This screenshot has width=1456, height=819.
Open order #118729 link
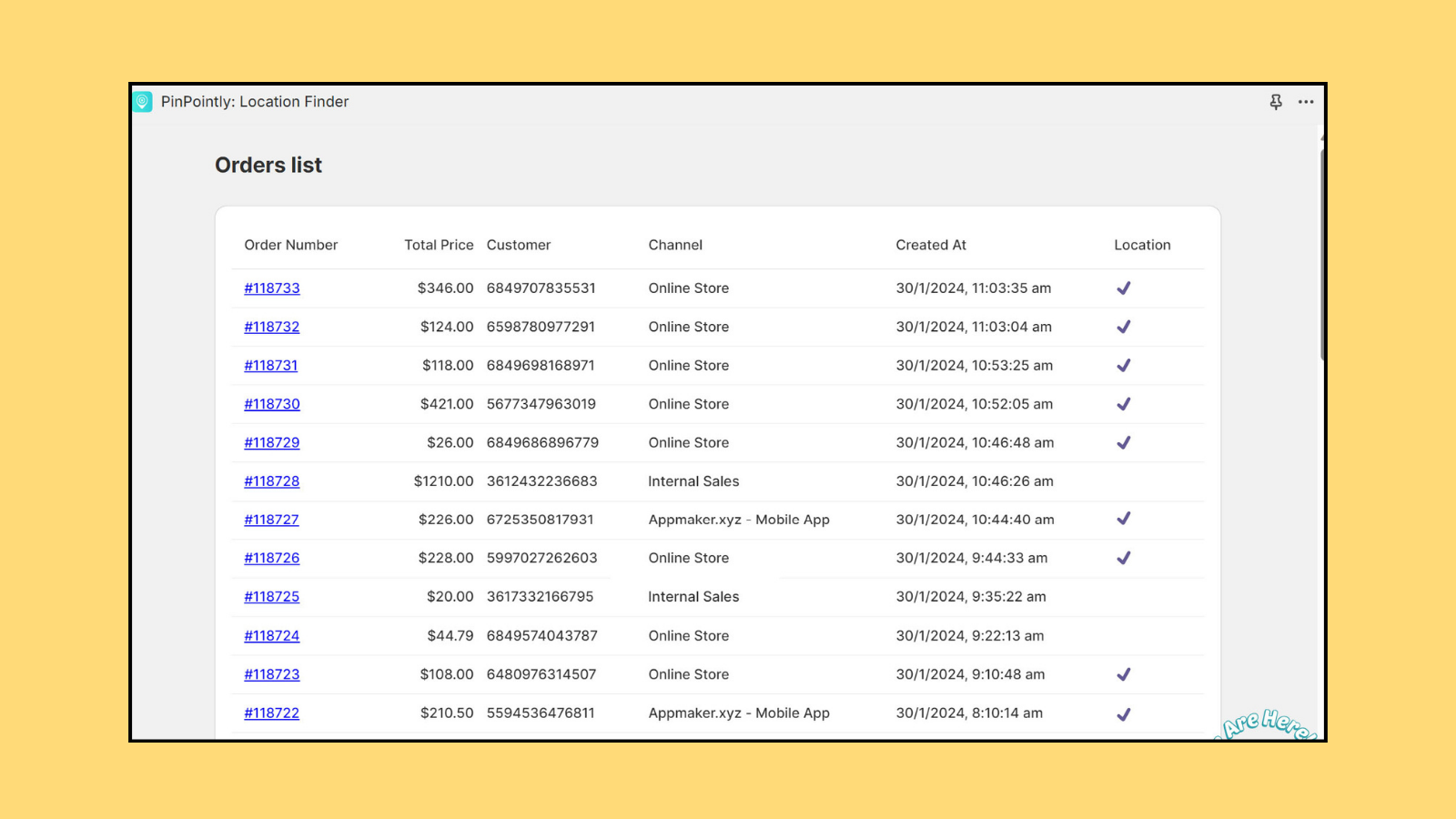click(272, 443)
